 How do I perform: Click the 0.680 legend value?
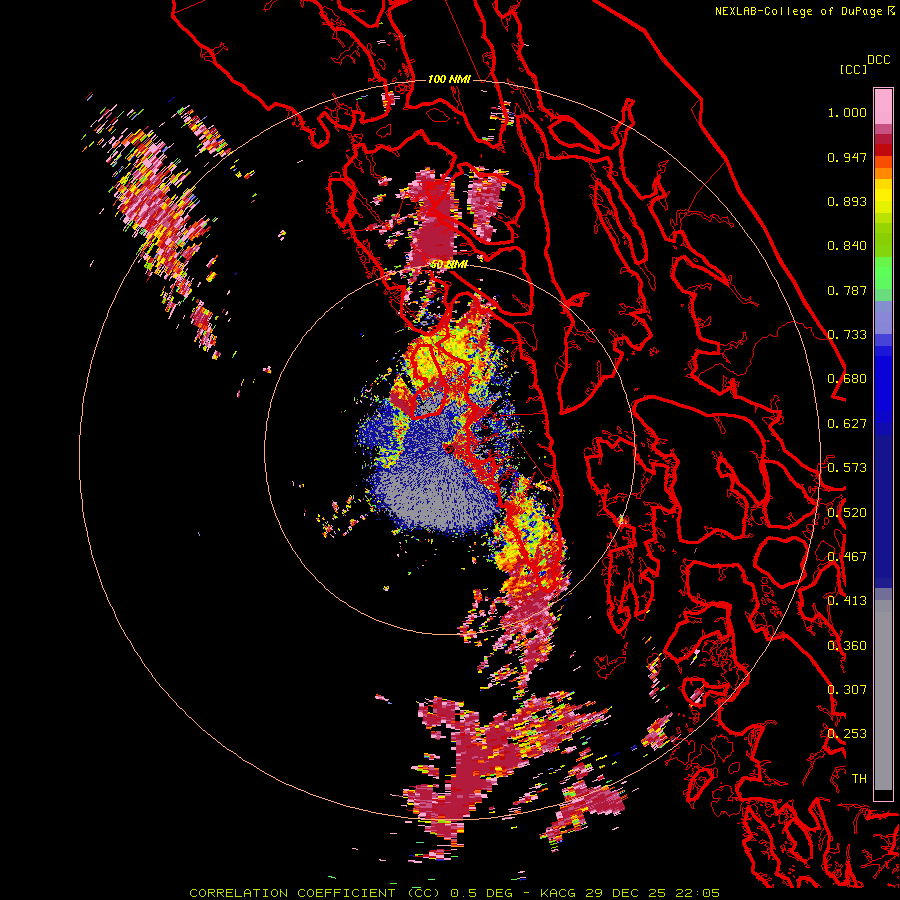tap(847, 379)
